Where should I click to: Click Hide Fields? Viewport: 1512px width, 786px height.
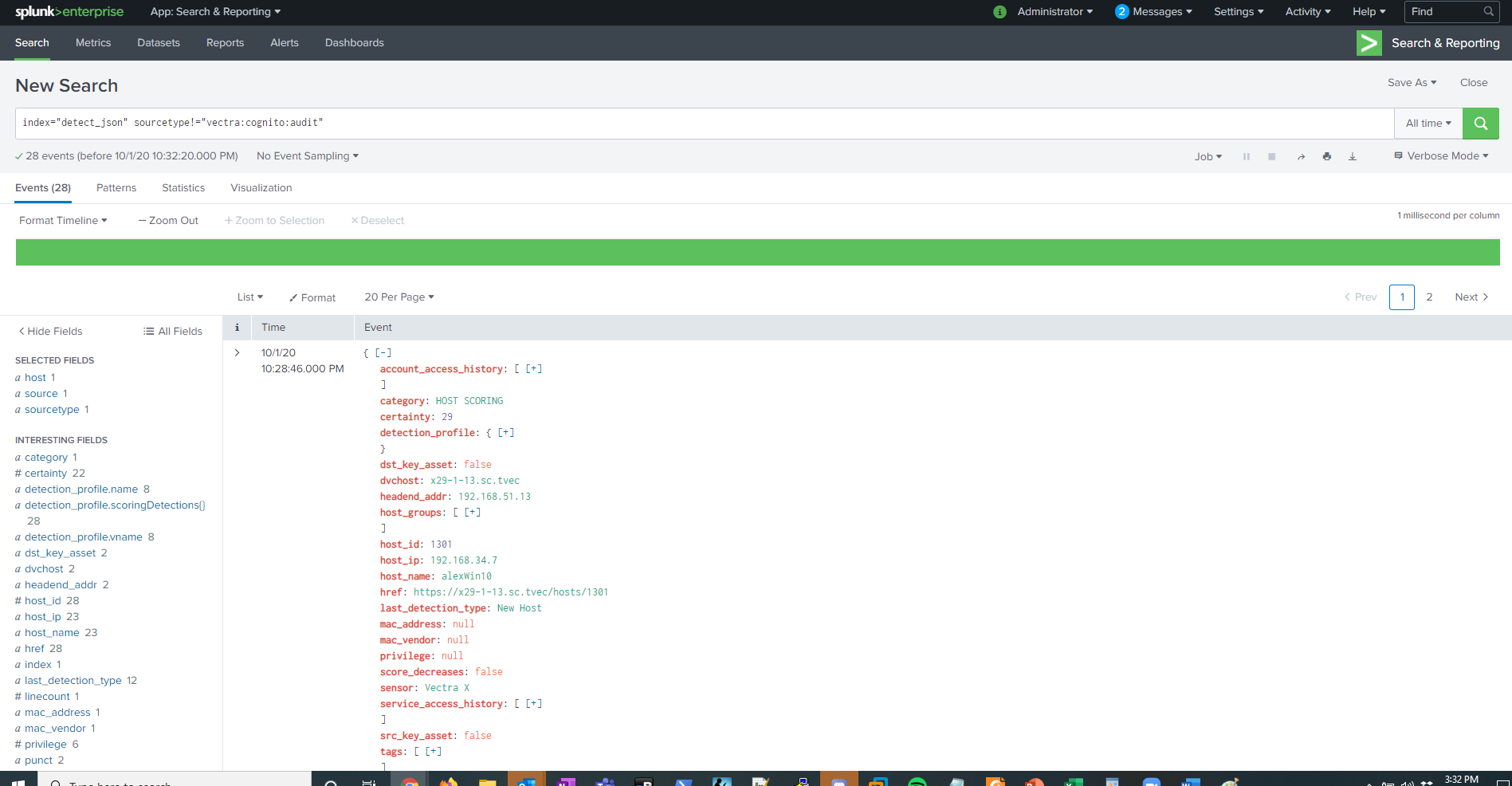tap(50, 332)
